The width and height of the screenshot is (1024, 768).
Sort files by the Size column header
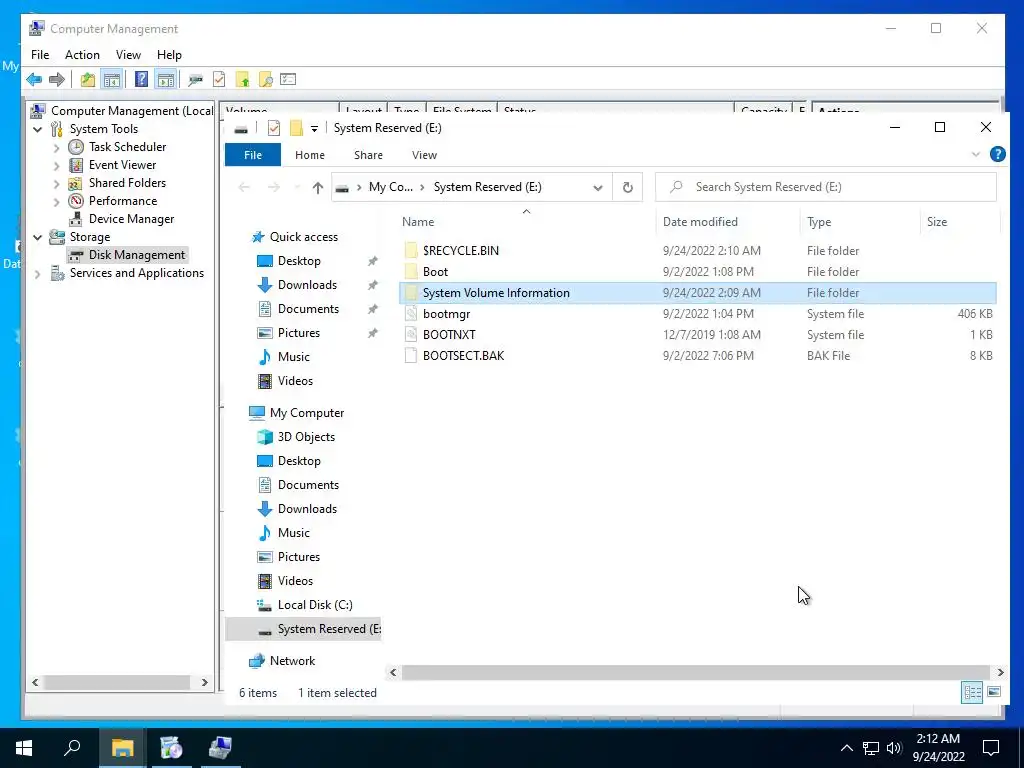[x=959, y=222]
